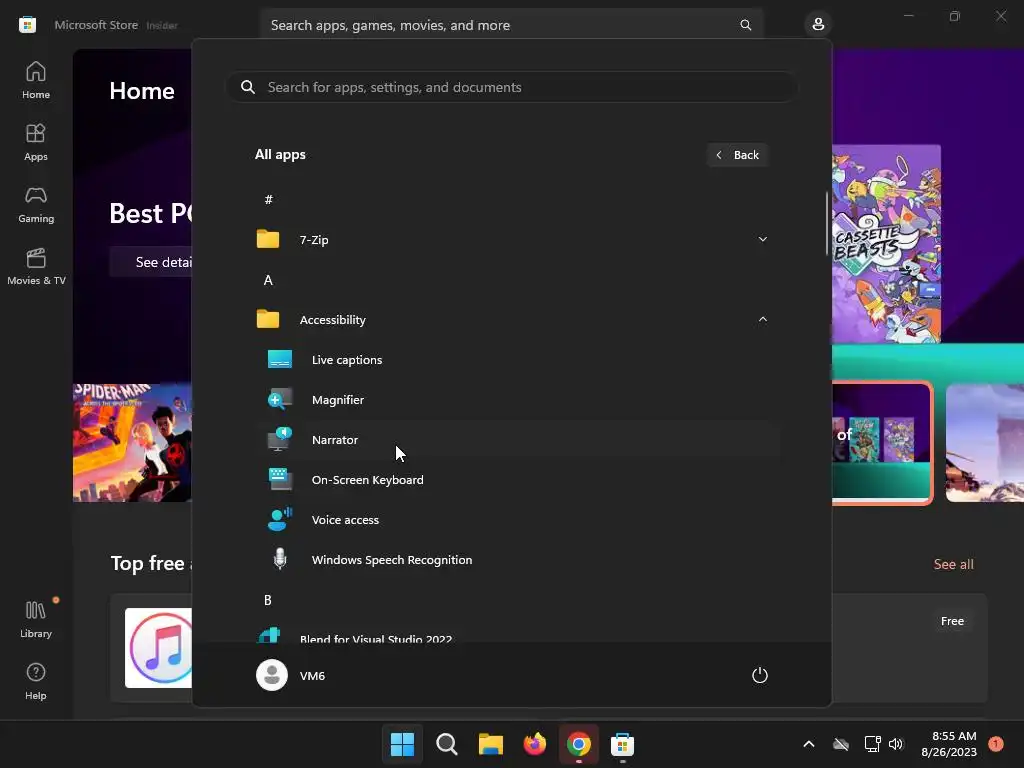Click Windows Start button on taskbar
Screen dimensions: 1024x768
click(x=402, y=744)
